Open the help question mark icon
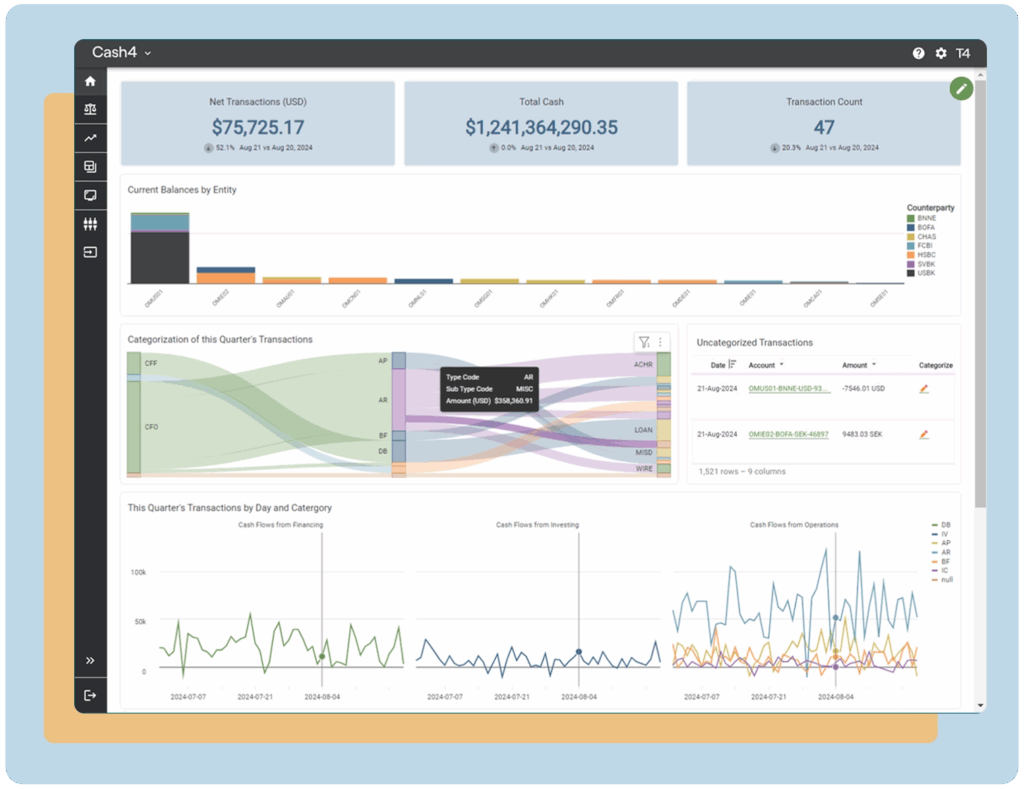Image resolution: width=1024 pixels, height=789 pixels. tap(918, 53)
